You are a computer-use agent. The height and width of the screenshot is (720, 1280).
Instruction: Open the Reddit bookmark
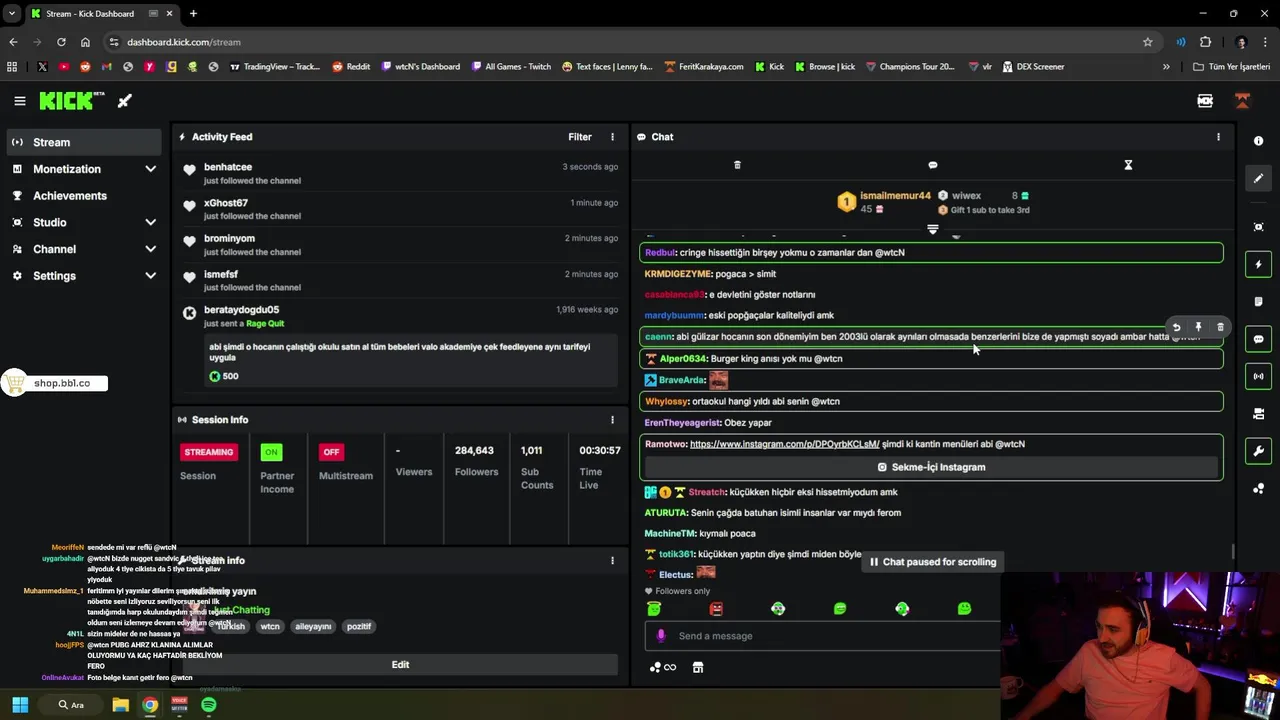pos(351,67)
